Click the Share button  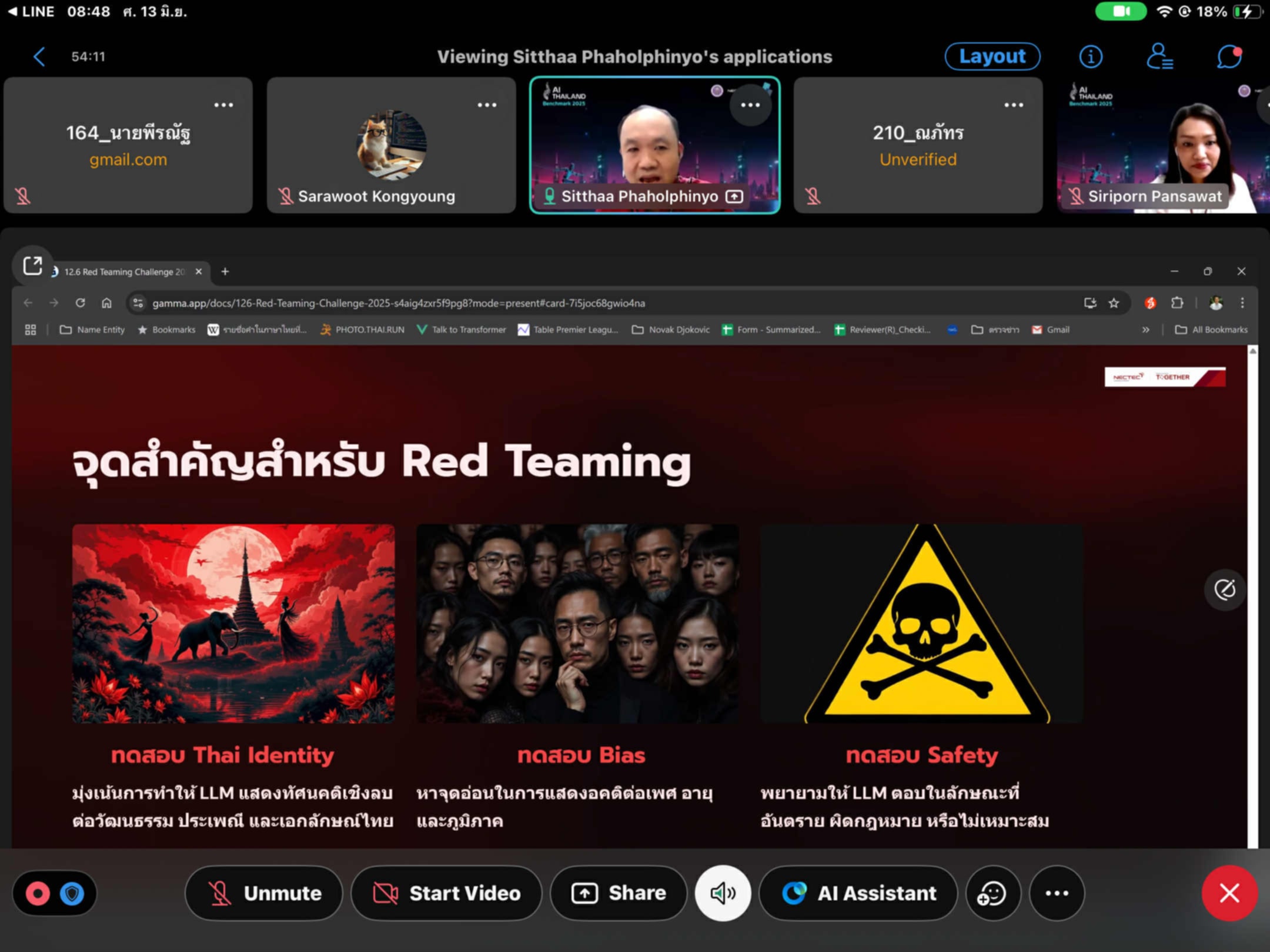click(x=619, y=893)
